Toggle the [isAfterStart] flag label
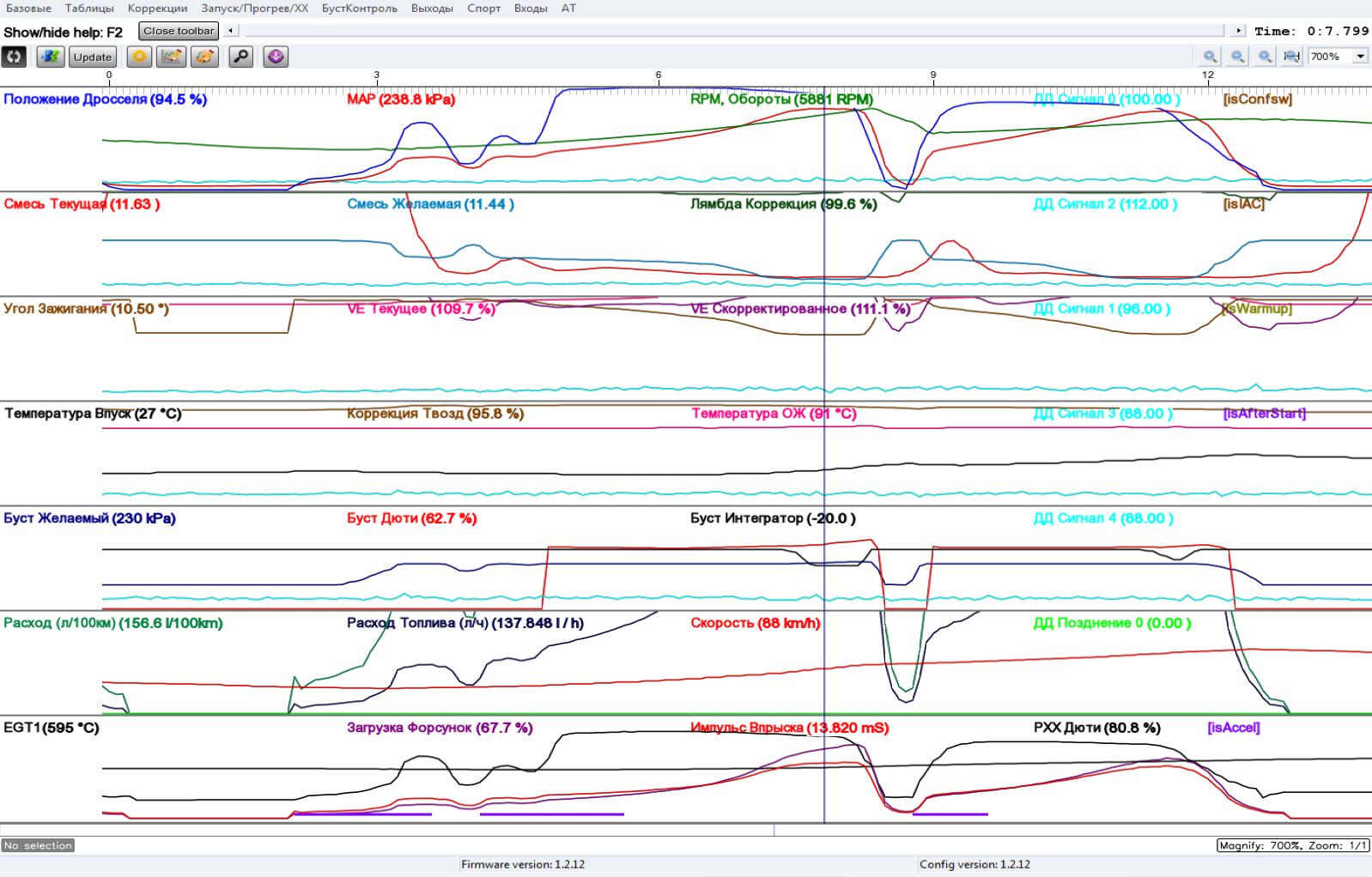Viewport: 1372px width, 877px height. click(1264, 414)
